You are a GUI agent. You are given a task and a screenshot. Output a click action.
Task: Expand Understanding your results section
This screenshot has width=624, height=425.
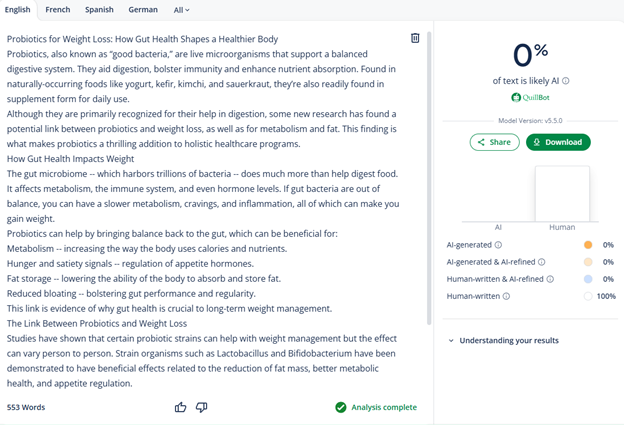[504, 340]
